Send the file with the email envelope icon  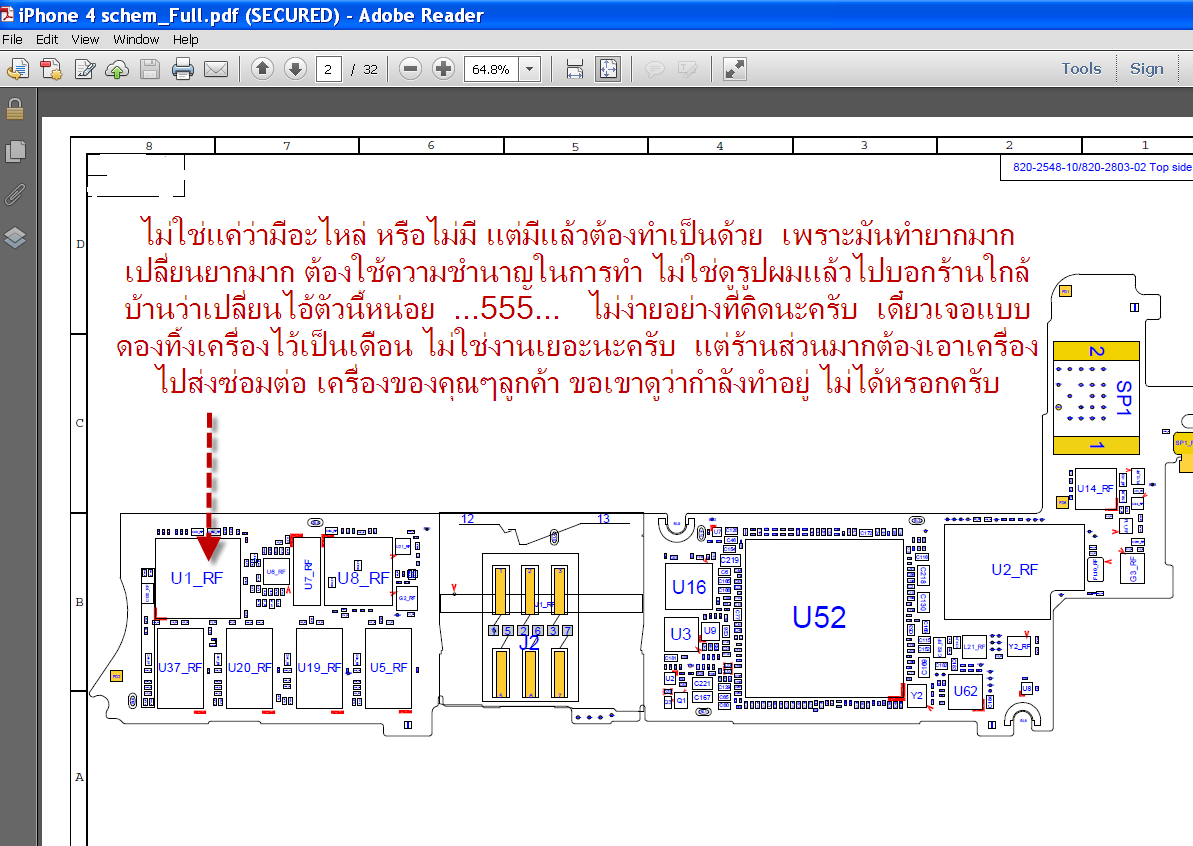pyautogui.click(x=216, y=69)
